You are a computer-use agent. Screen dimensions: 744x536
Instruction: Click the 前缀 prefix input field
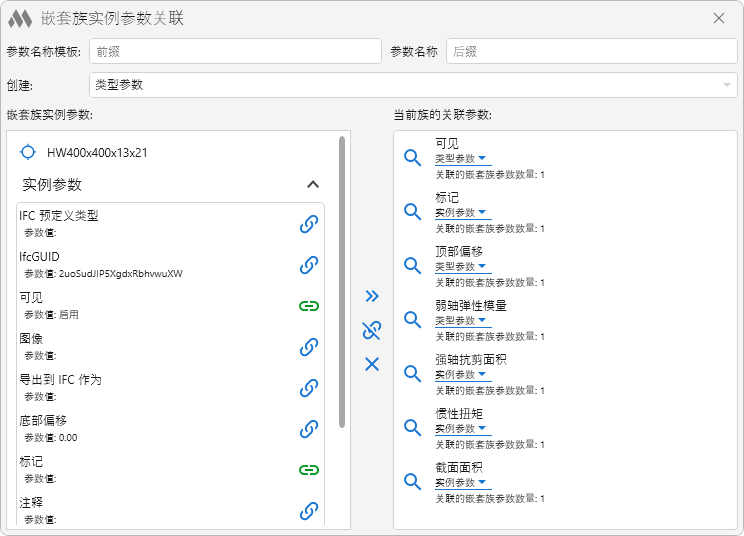coord(235,52)
